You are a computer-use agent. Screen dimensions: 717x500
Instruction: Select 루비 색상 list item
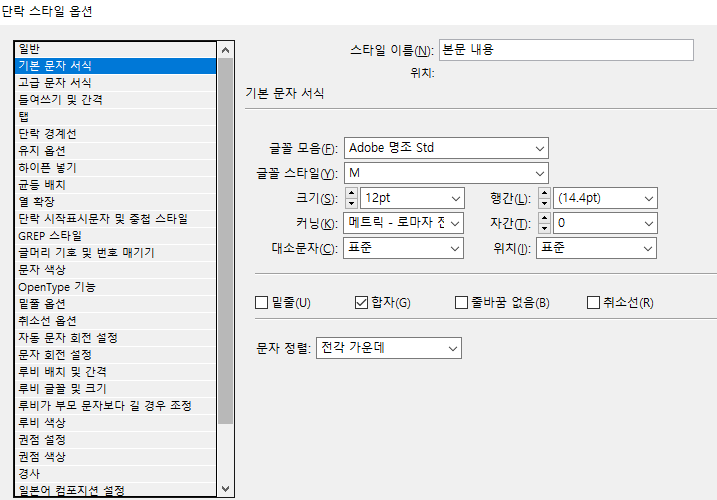115,423
